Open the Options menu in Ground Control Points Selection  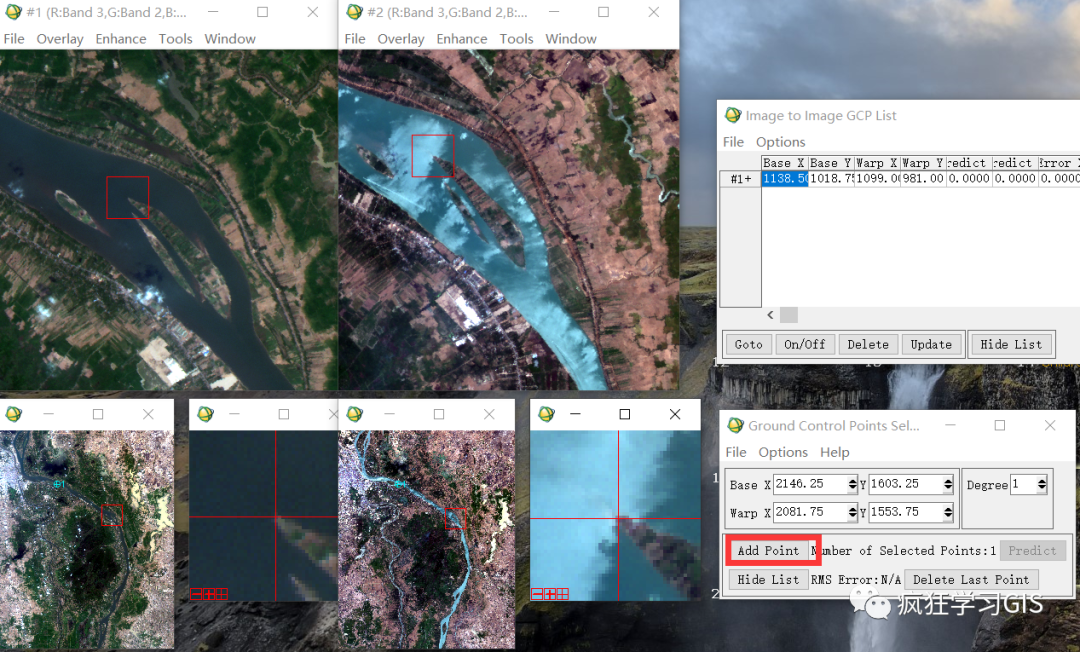coord(783,452)
